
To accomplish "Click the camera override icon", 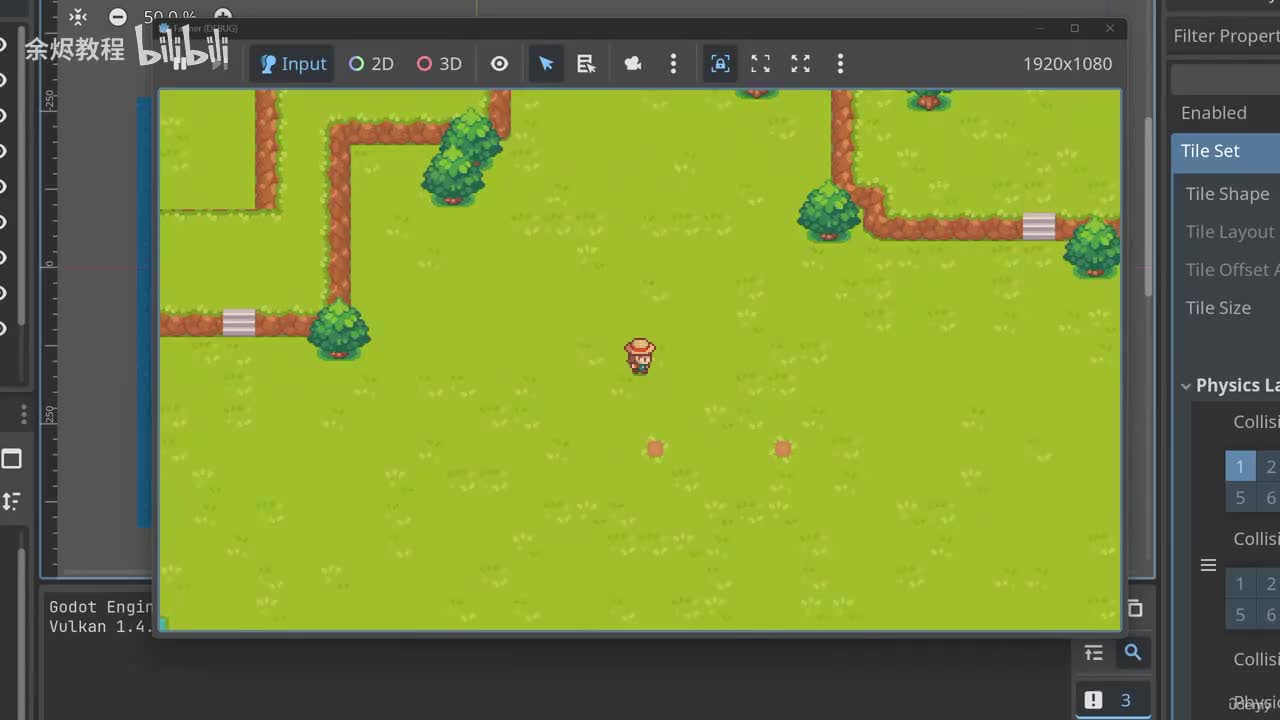I will [x=632, y=64].
